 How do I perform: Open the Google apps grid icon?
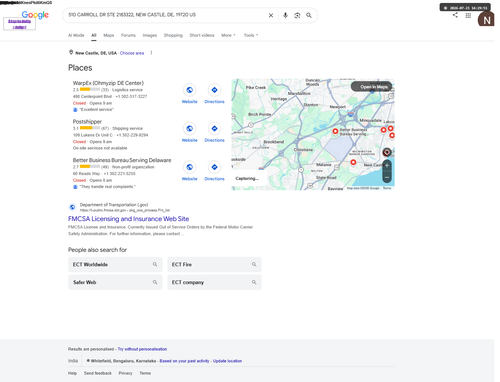click(x=468, y=15)
